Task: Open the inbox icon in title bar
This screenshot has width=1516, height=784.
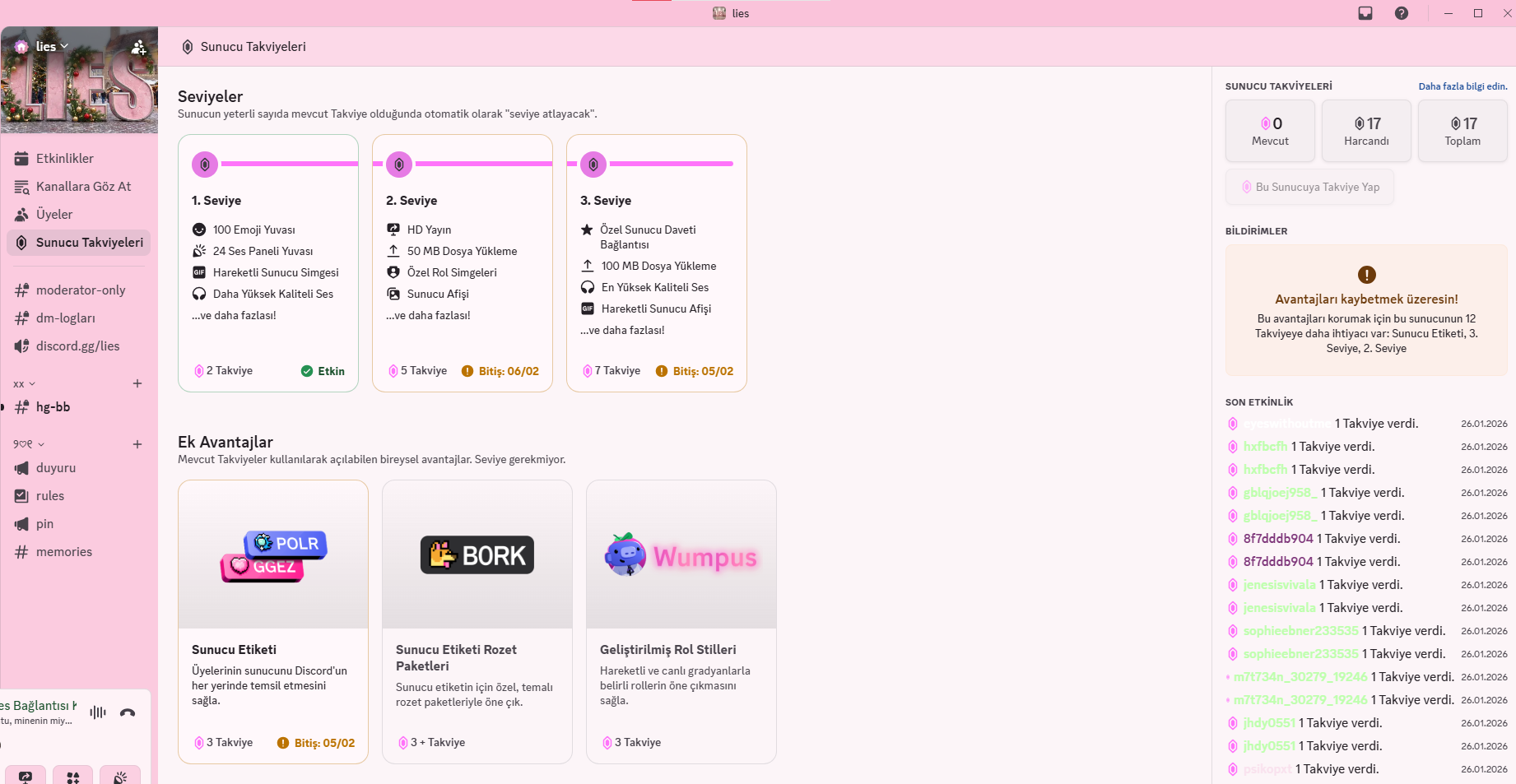Action: tap(1365, 13)
